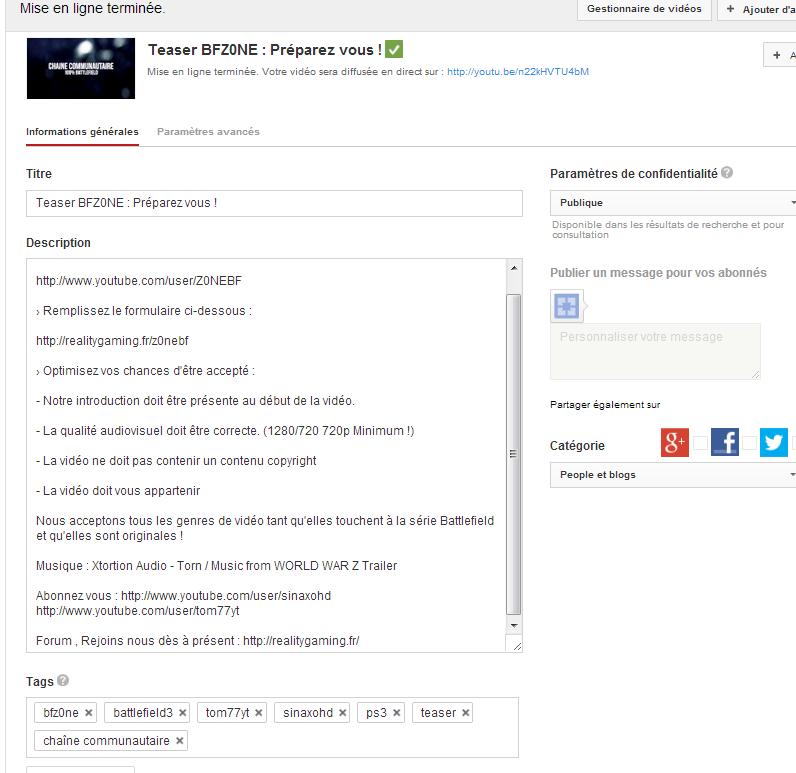The image size is (796, 773).
Task: Open the Gestionnaire de vidéos button
Action: [644, 9]
